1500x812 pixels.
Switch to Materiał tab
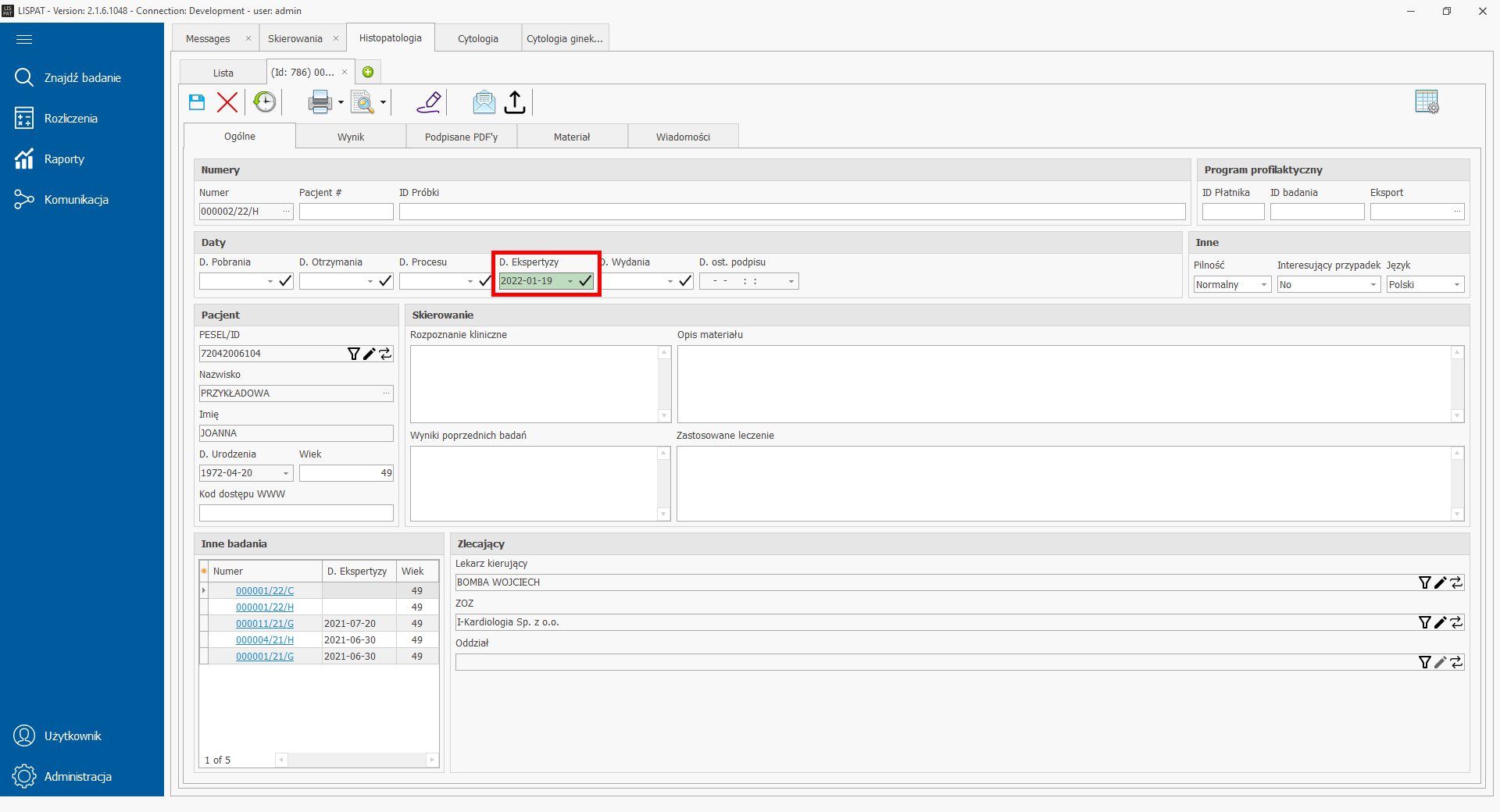pyautogui.click(x=572, y=137)
